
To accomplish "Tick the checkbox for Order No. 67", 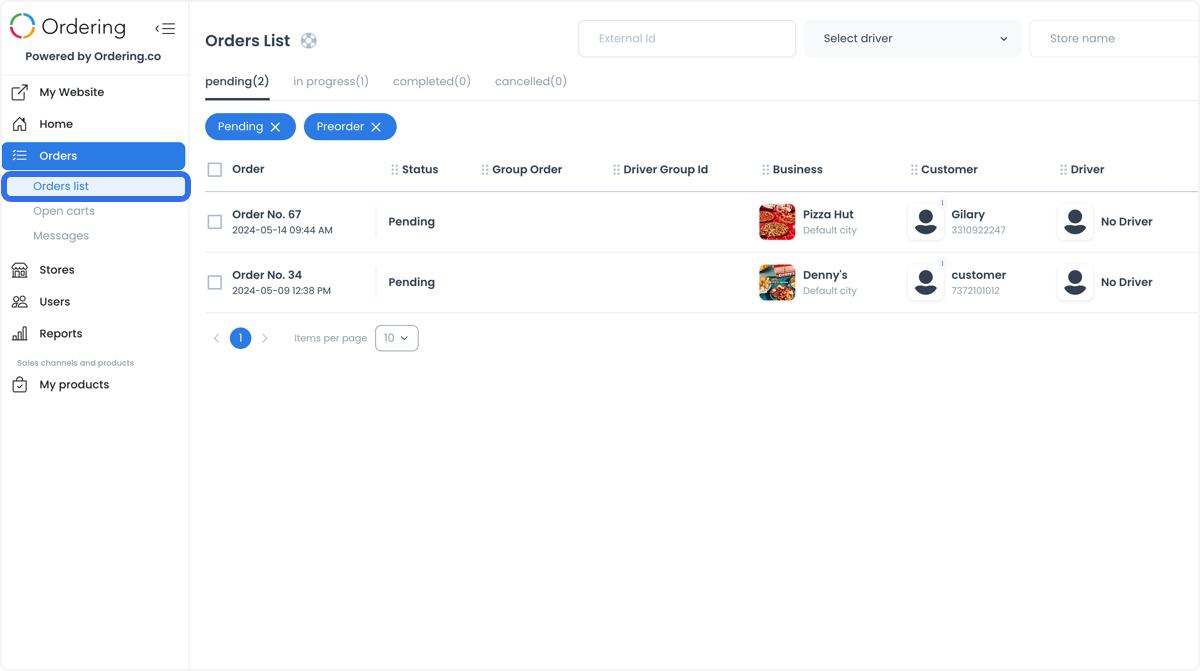I will click(x=215, y=222).
